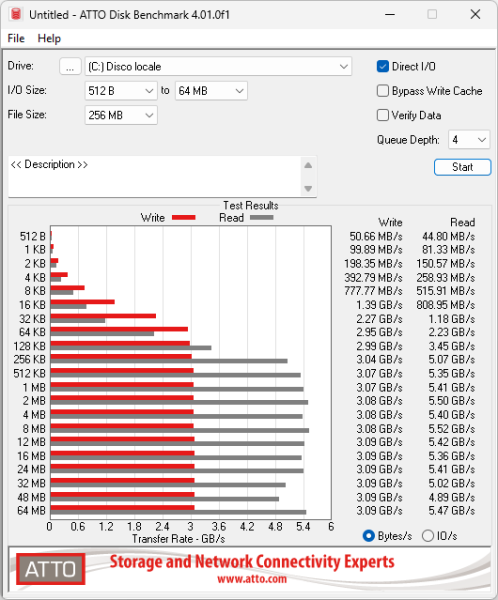This screenshot has height=600, width=498.
Task: Enable Bypass Write Cache
Action: (383, 91)
